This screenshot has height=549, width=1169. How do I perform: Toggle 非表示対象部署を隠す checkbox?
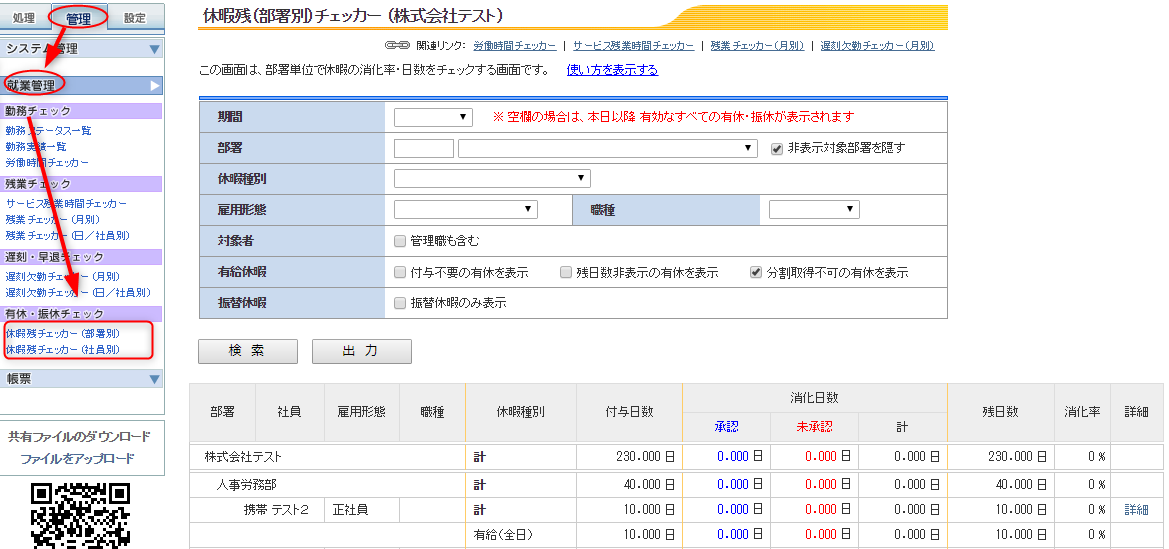coord(777,148)
